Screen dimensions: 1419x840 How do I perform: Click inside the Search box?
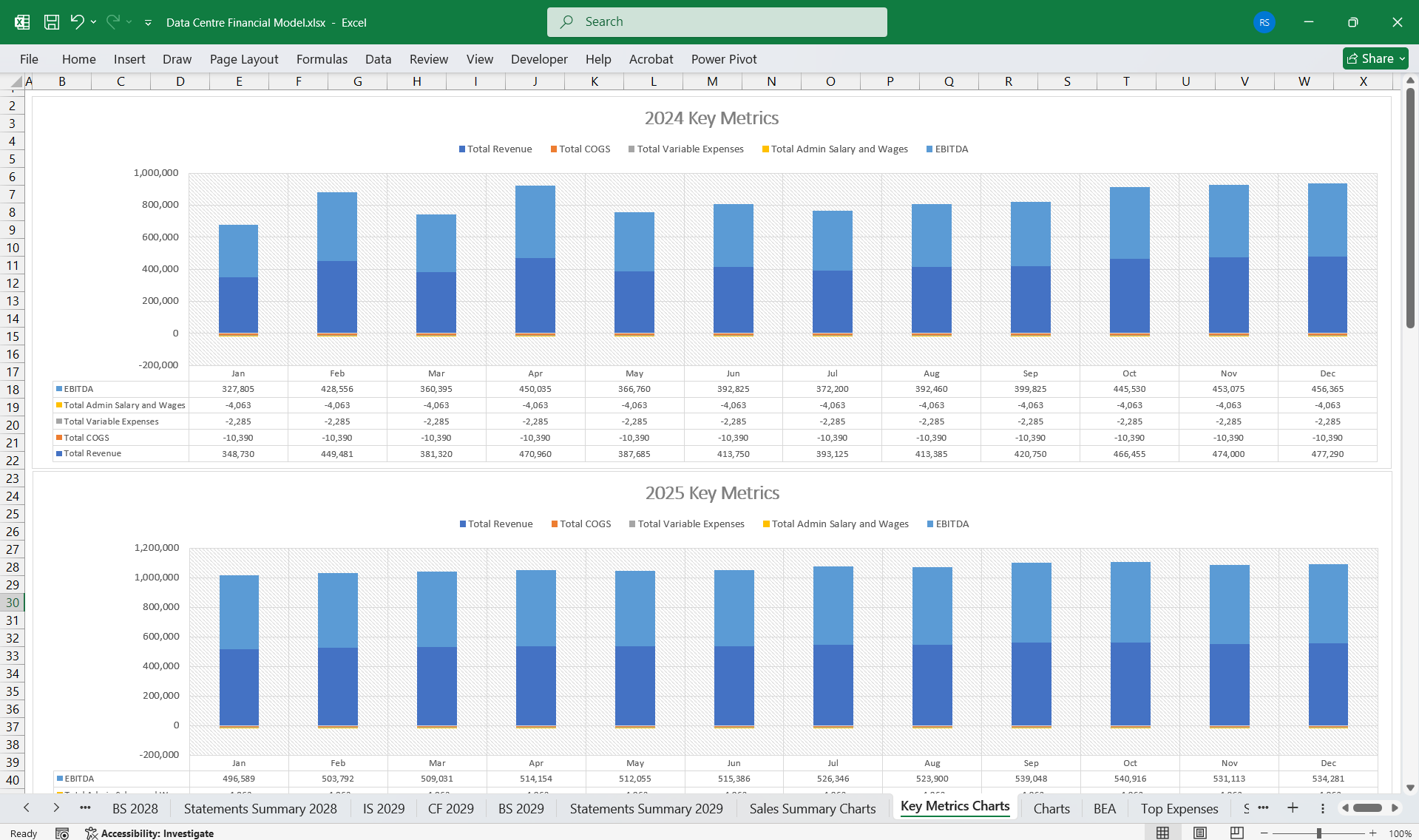click(716, 21)
